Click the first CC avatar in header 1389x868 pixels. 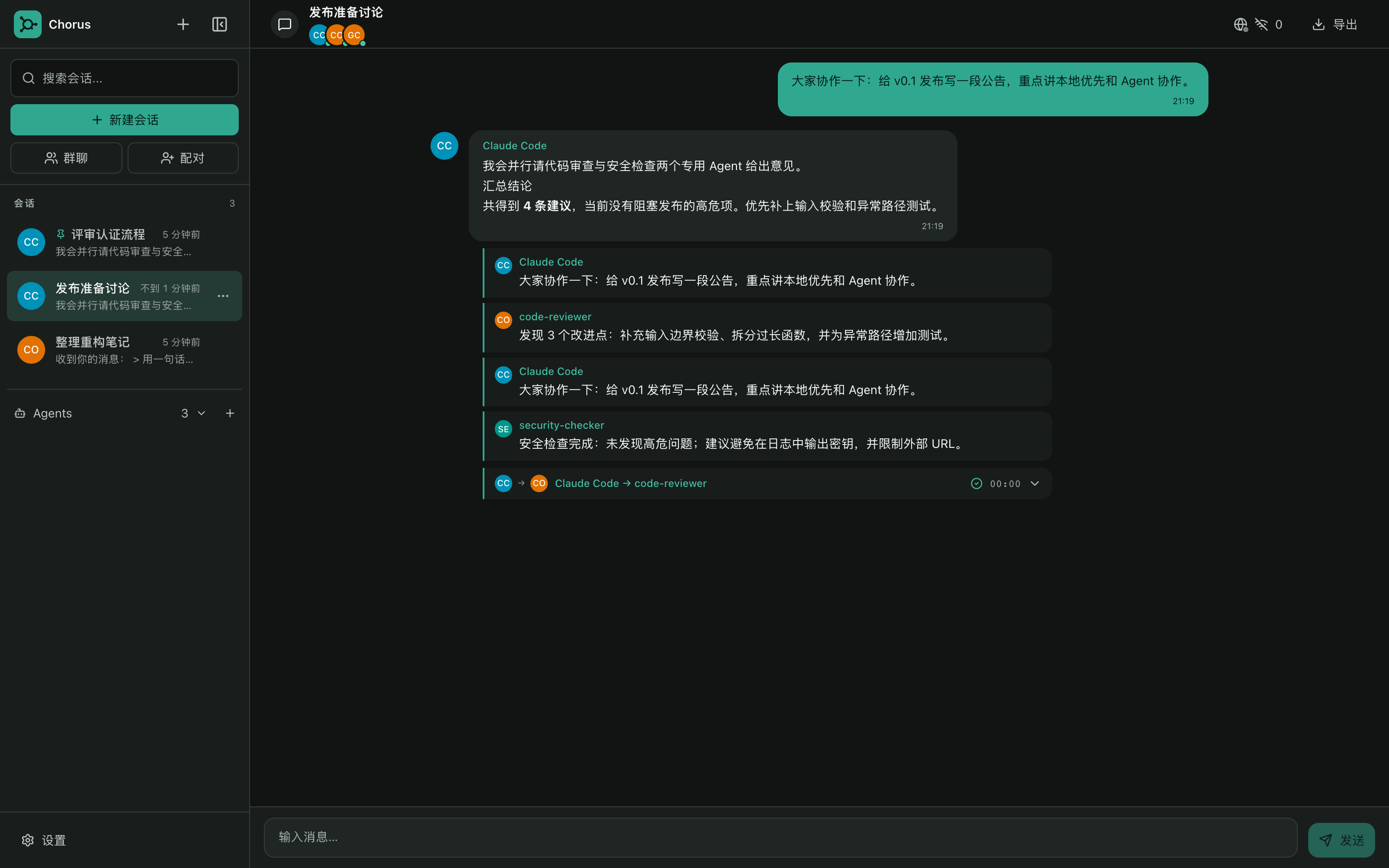click(319, 35)
